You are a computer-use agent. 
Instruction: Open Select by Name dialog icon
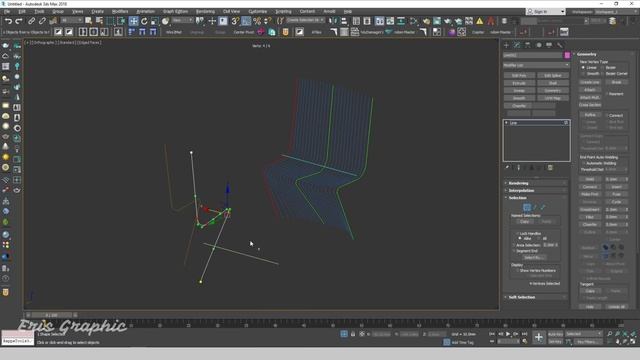99,21
